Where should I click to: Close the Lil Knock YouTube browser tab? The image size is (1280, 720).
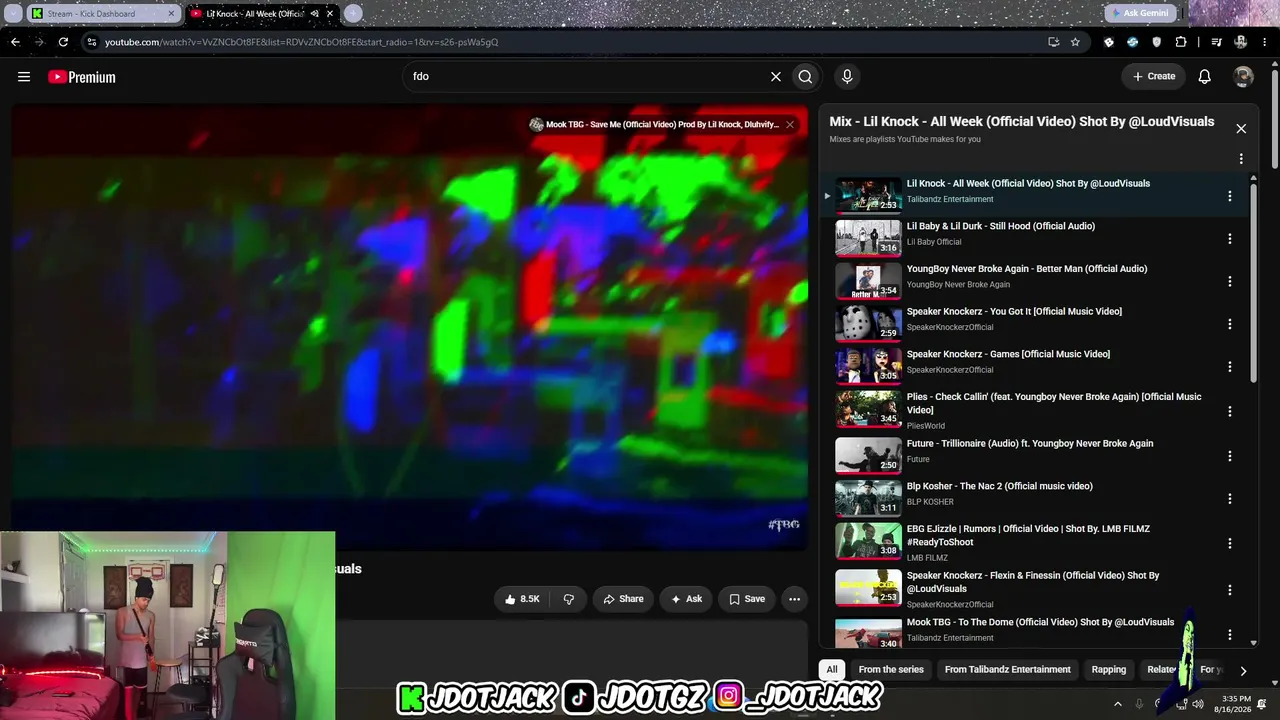pyautogui.click(x=329, y=14)
